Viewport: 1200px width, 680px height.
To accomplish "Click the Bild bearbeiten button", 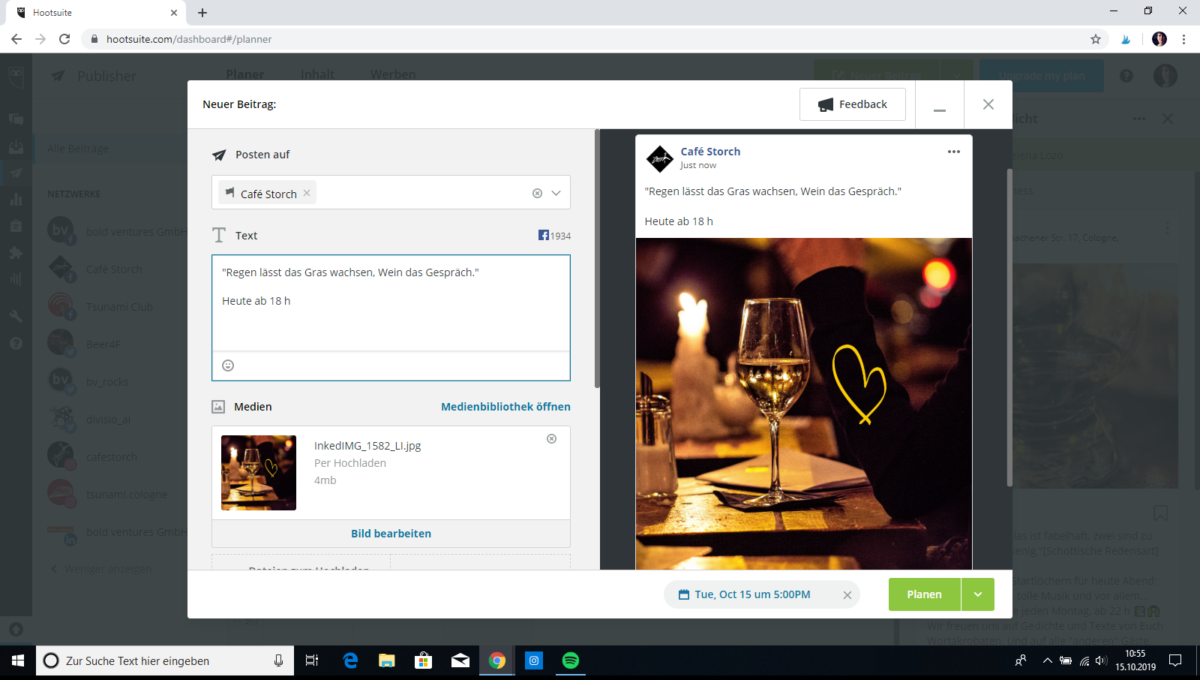I will pyautogui.click(x=390, y=533).
